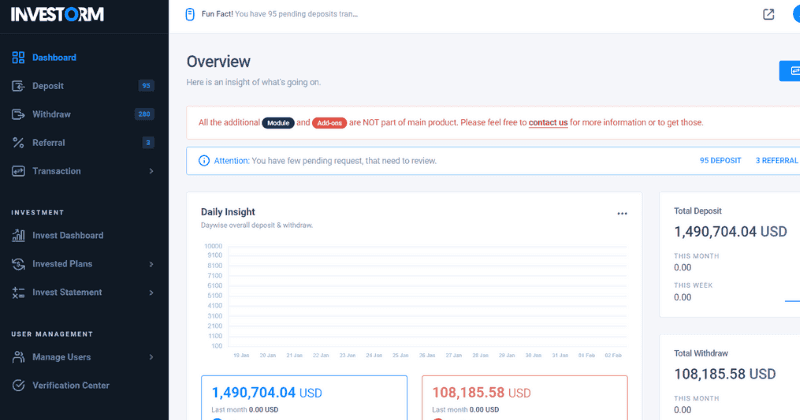Expand the Manage Users submenu

pyautogui.click(x=151, y=357)
